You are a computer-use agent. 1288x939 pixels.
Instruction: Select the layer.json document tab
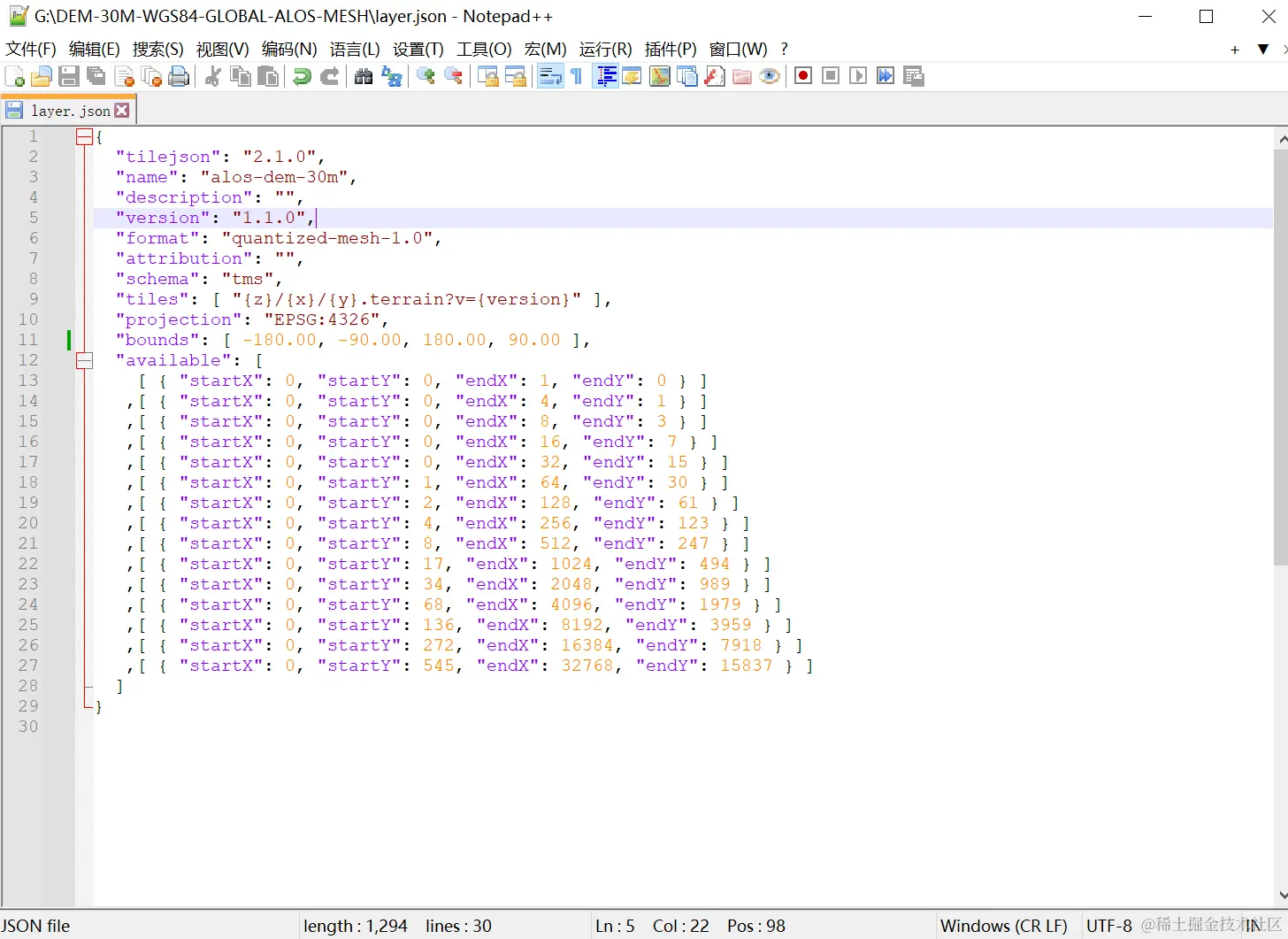click(x=68, y=111)
